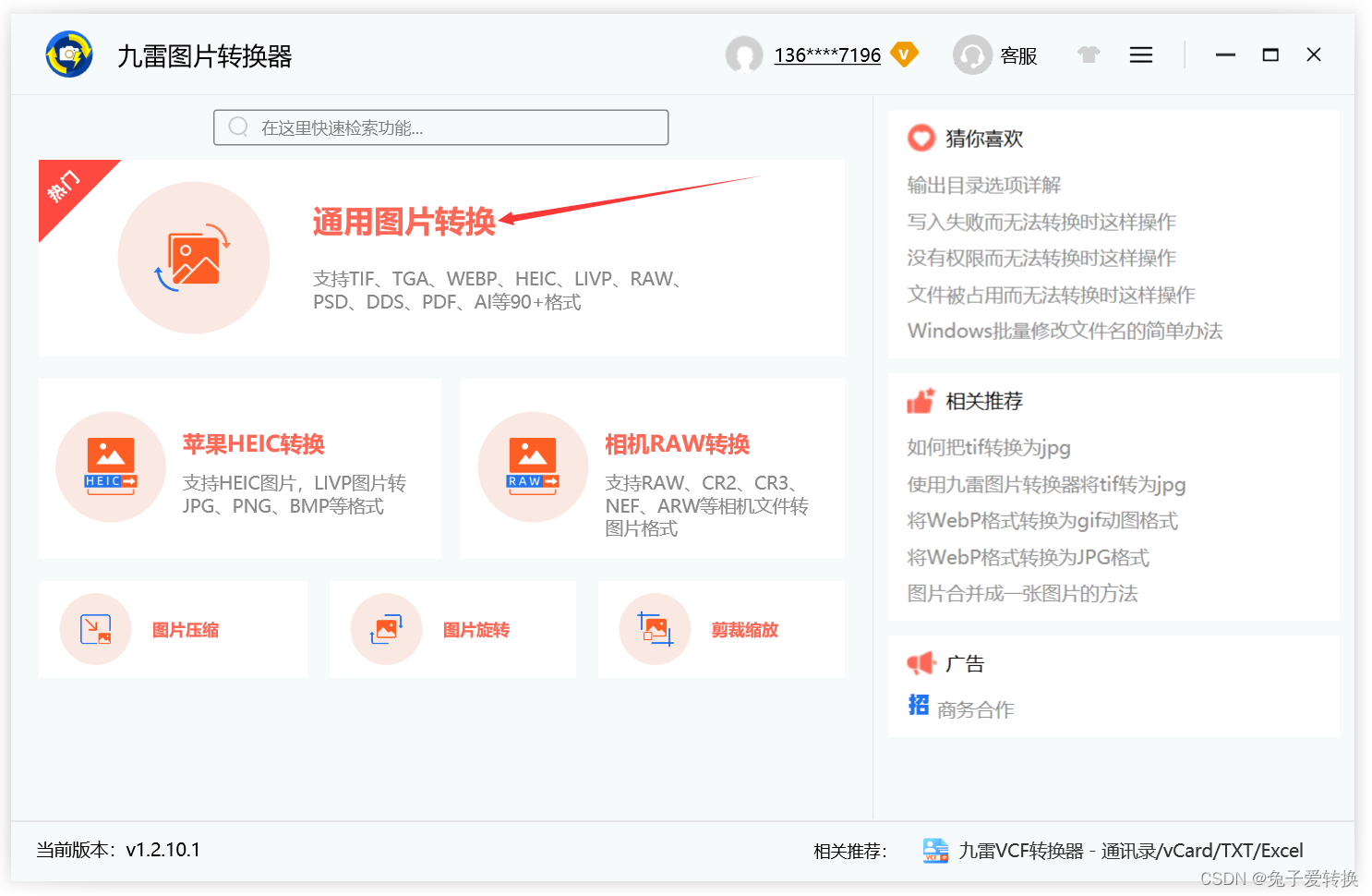Click the skin/theme shirt icon
Image resolution: width=1372 pixels, height=896 pixels.
click(1089, 55)
